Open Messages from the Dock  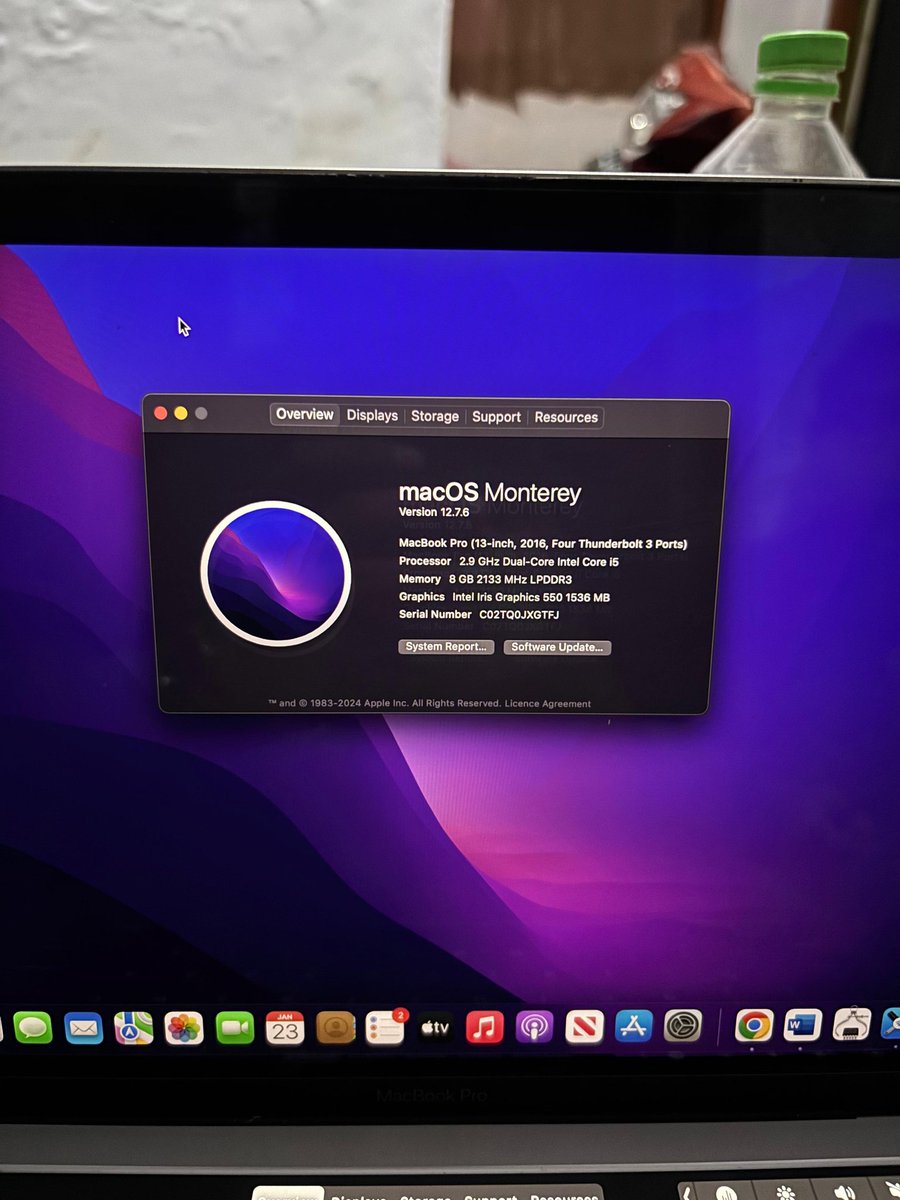pyautogui.click(x=33, y=1028)
